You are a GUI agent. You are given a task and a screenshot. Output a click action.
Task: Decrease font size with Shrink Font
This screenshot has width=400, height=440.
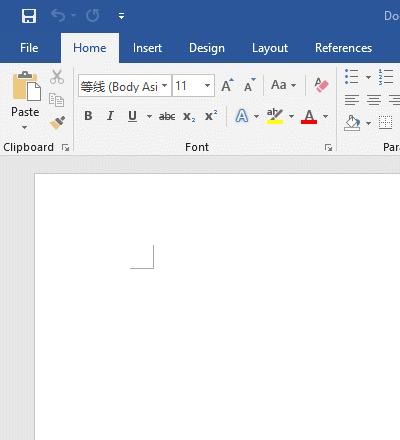coord(249,85)
